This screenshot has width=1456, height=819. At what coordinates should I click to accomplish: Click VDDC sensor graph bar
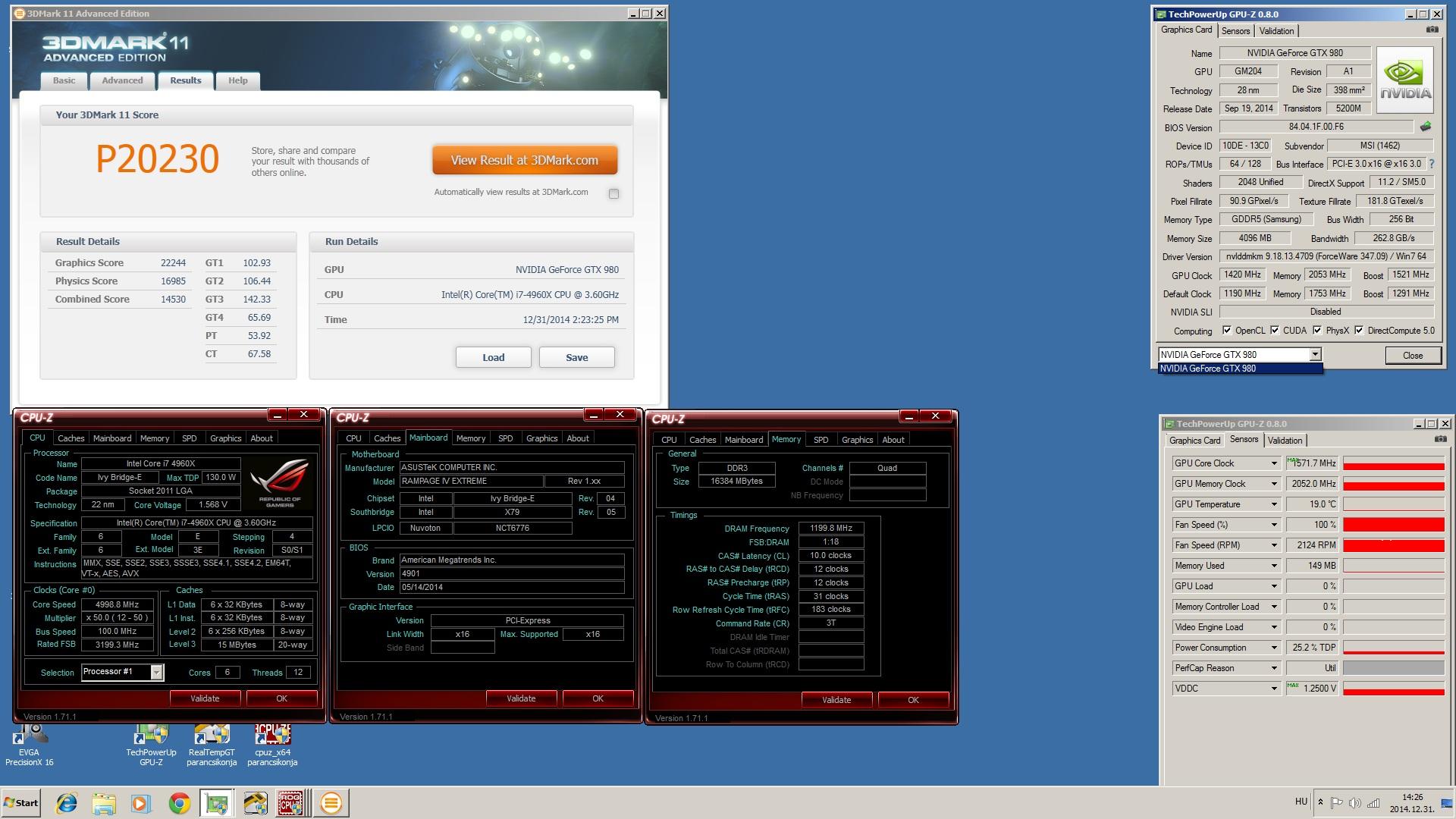(1393, 689)
